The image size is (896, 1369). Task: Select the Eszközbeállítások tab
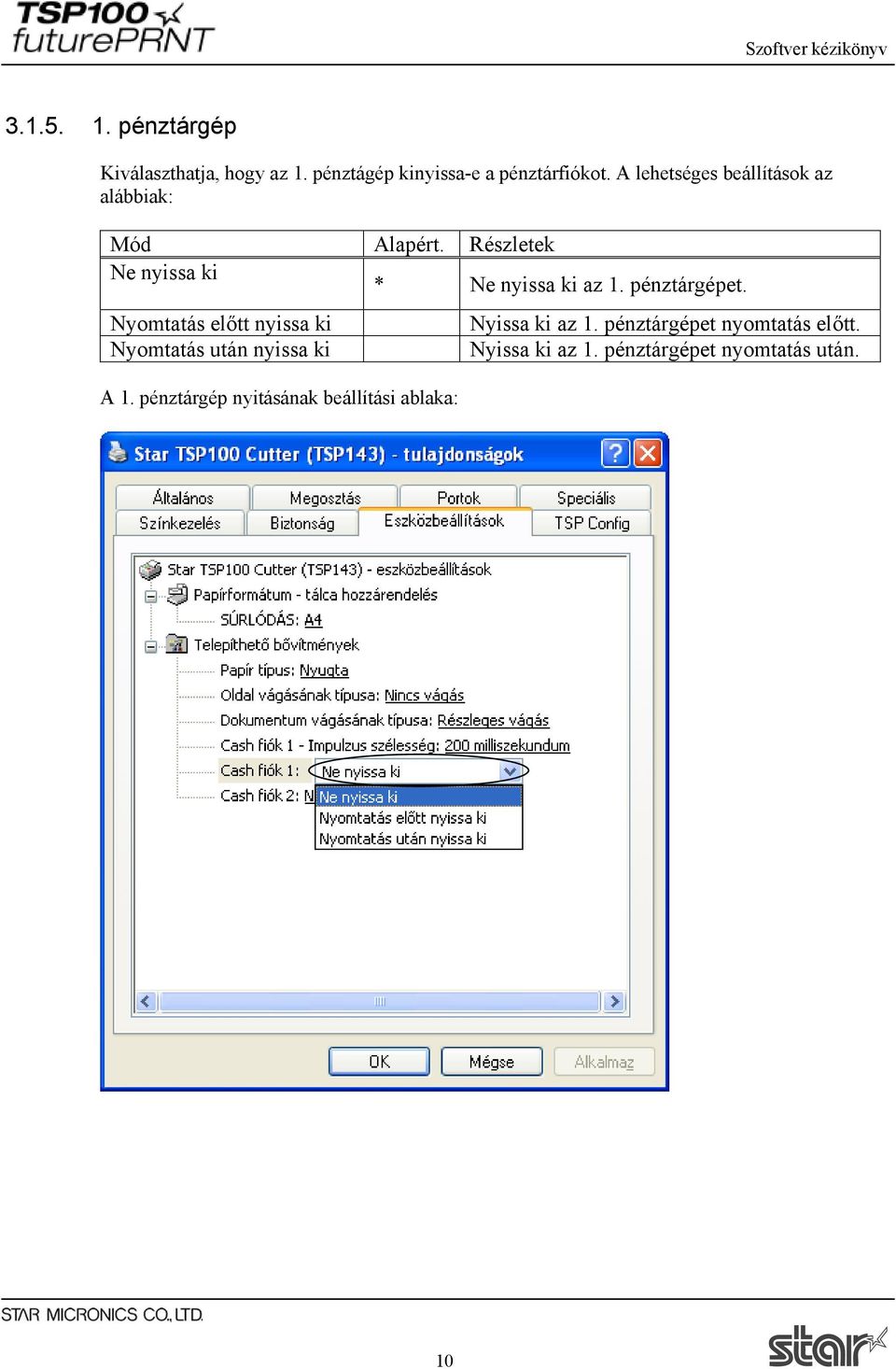point(444,521)
